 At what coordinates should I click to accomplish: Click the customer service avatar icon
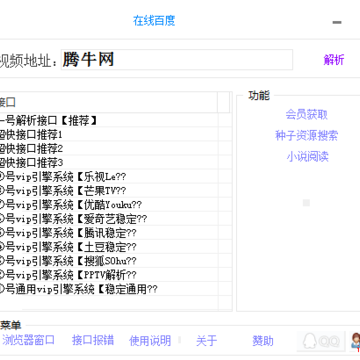(x=355, y=341)
